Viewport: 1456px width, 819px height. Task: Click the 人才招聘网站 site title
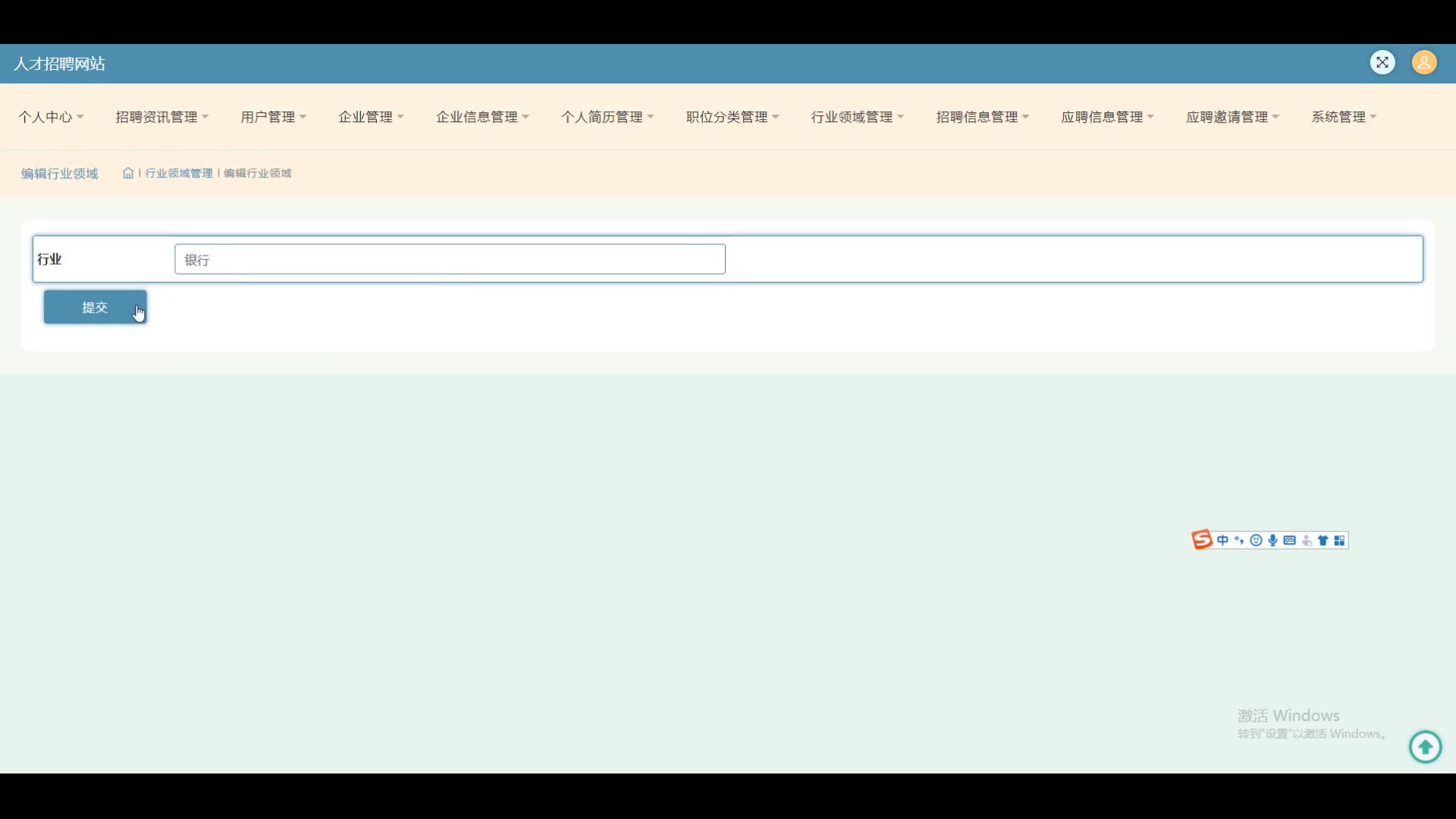[x=60, y=64]
